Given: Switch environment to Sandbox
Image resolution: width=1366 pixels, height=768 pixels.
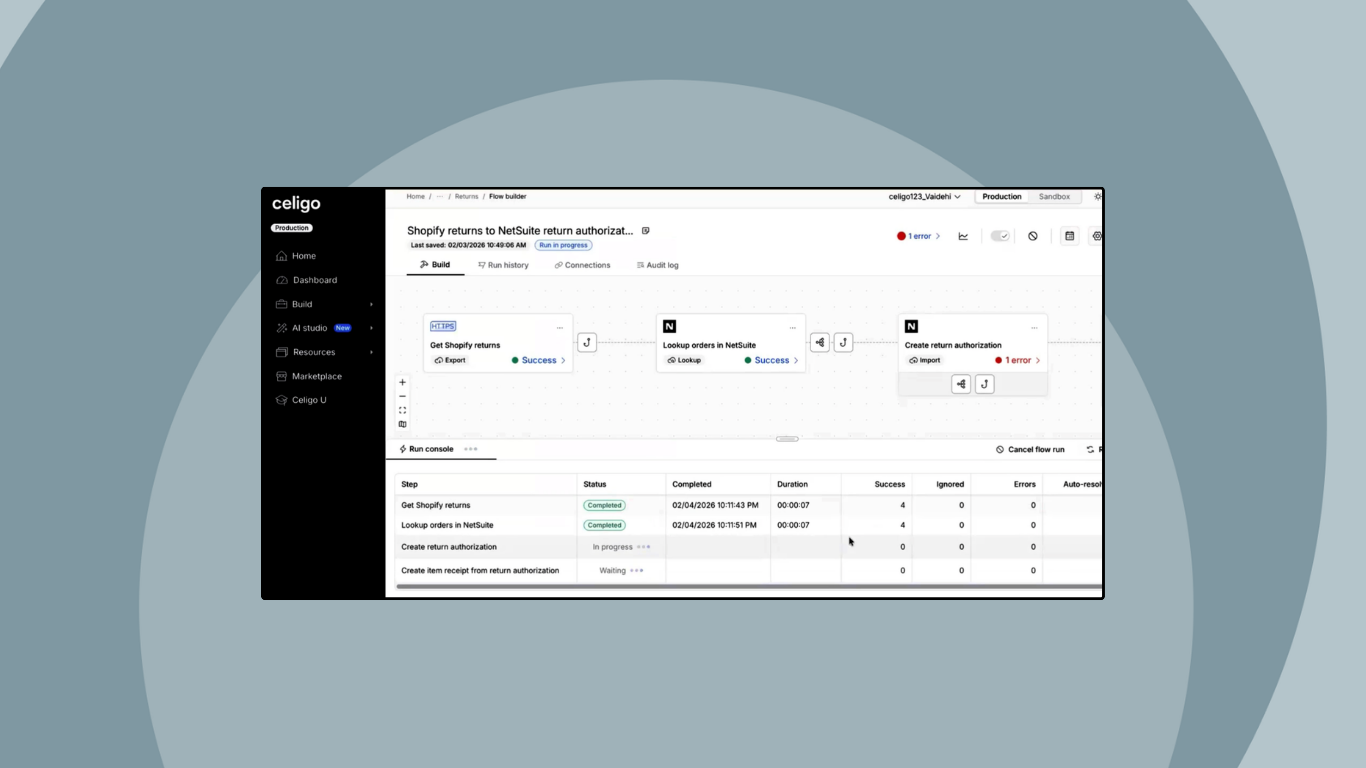Looking at the screenshot, I should tap(1054, 197).
